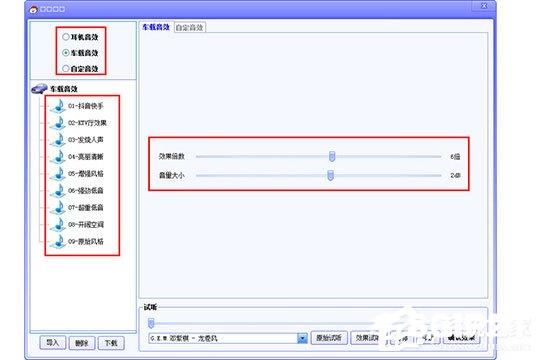Viewport: 540px width, 360px height.
Task: Click the app logo icon in title bar
Action: pyautogui.click(x=33, y=9)
